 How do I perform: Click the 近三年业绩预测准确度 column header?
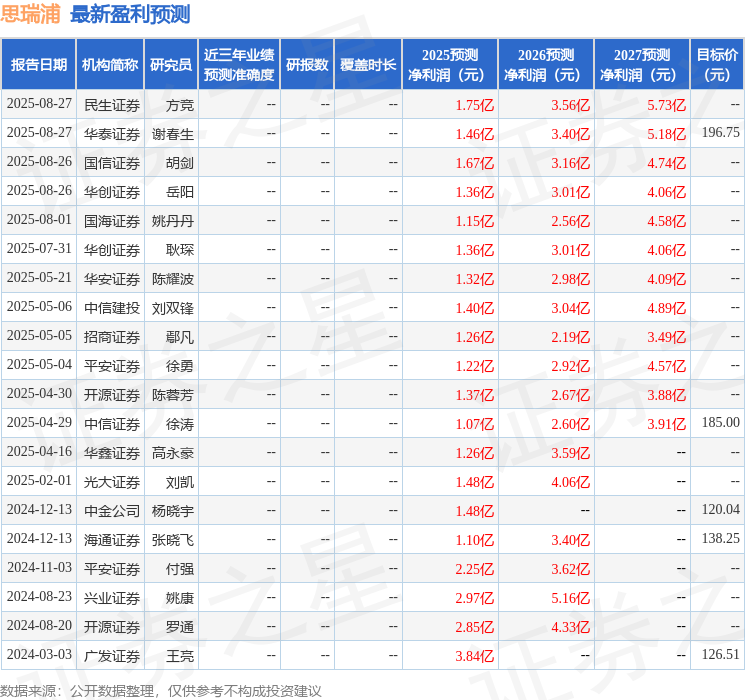239,65
